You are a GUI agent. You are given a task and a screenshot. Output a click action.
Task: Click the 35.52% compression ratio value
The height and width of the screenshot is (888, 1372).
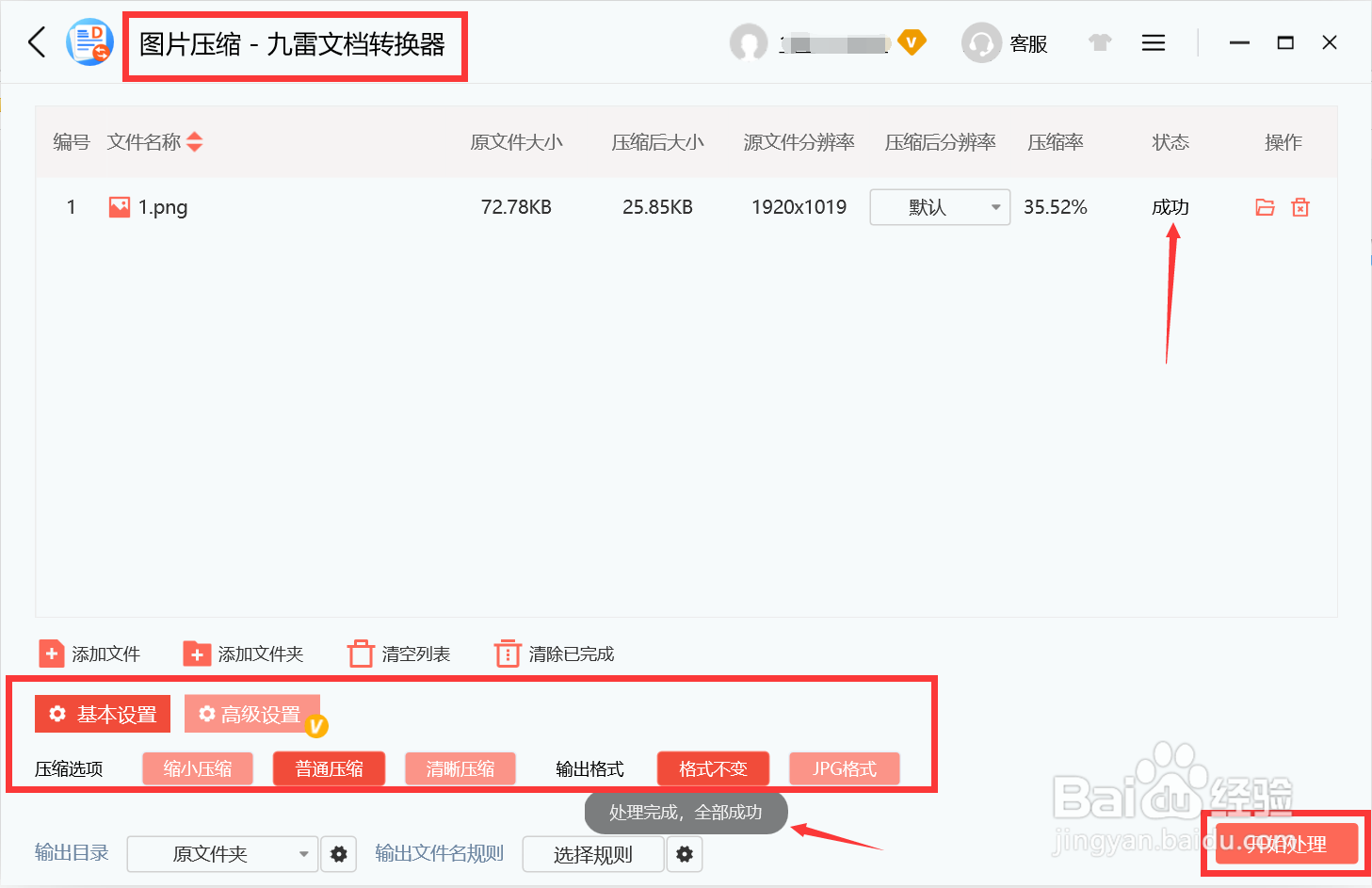[x=1056, y=207]
